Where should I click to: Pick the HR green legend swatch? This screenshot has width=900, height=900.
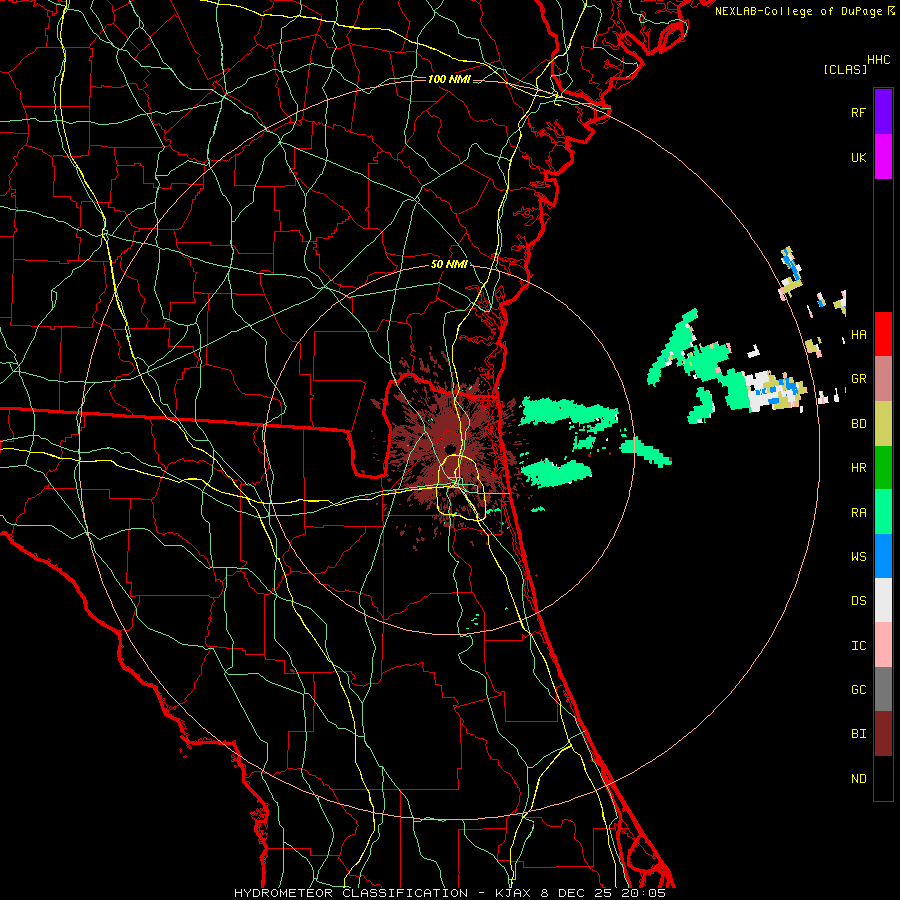tap(883, 468)
